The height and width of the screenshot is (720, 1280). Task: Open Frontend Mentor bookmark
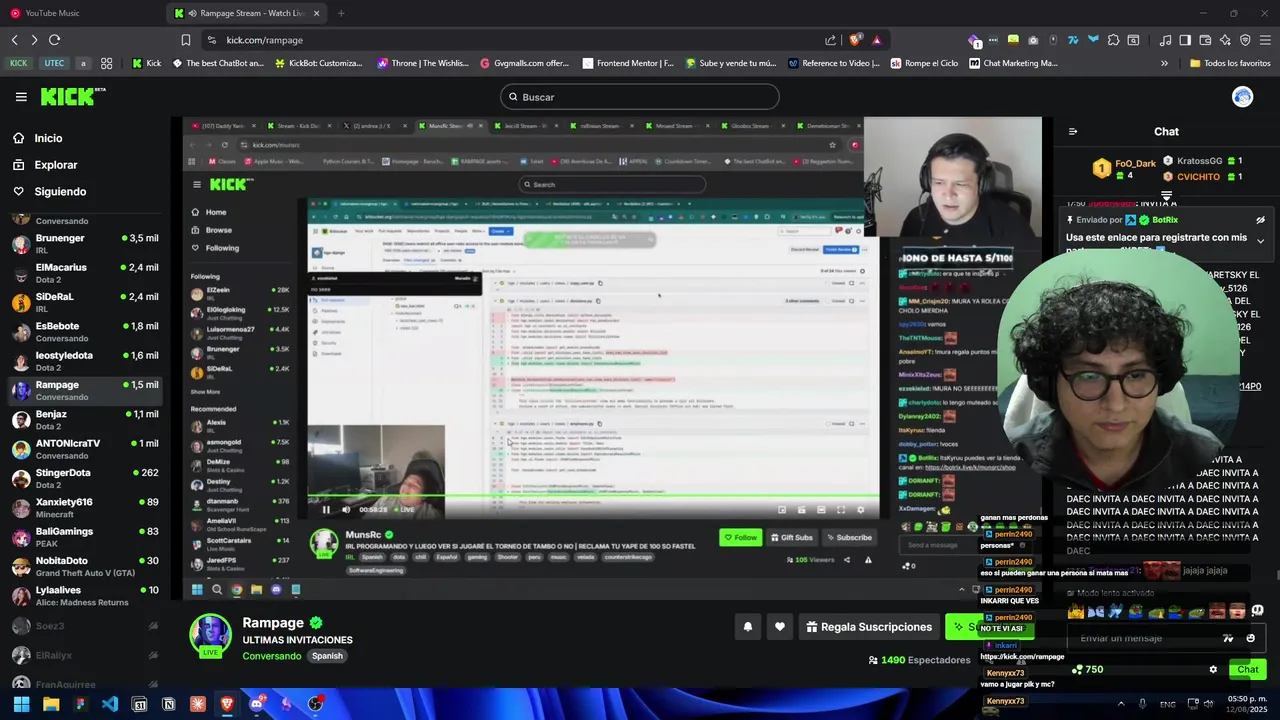[x=627, y=63]
